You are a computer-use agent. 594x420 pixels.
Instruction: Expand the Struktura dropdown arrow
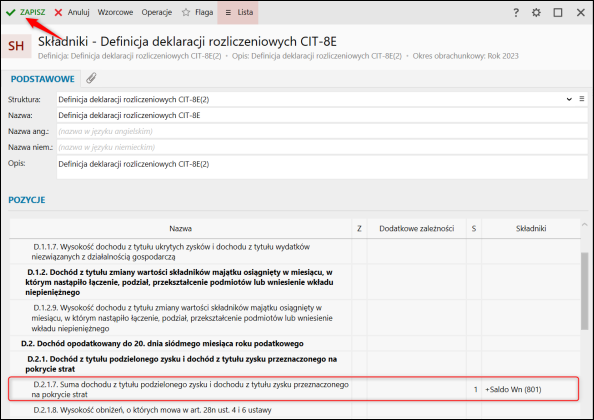tap(569, 99)
